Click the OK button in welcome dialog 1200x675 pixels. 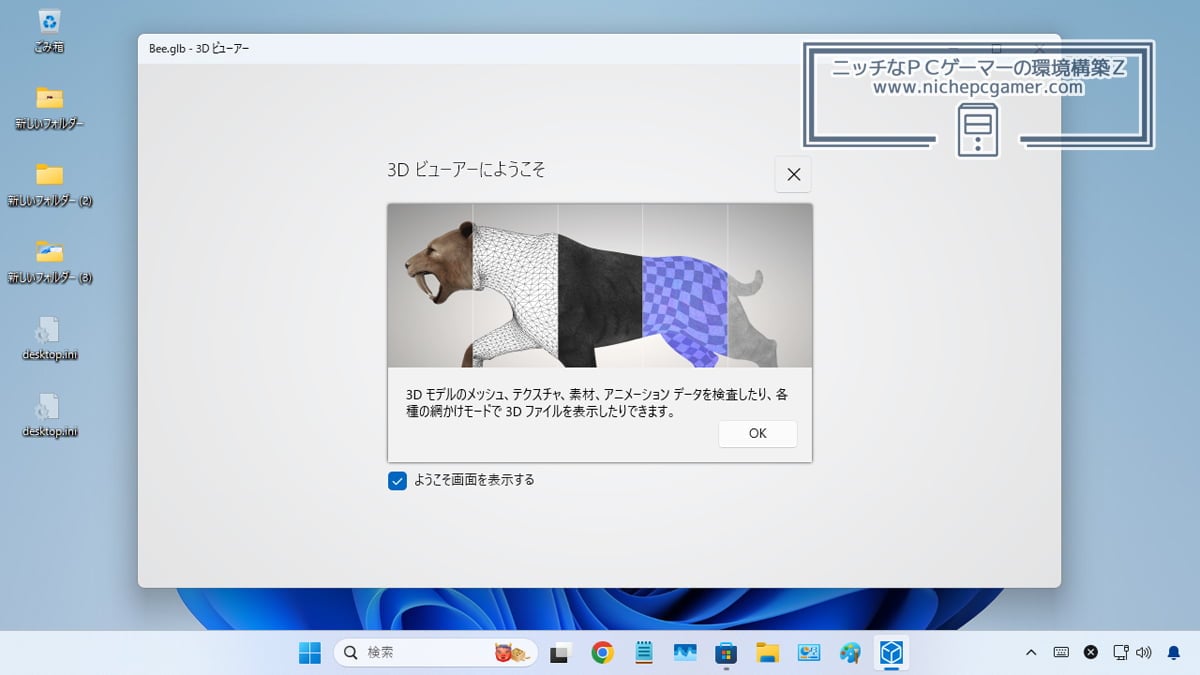[757, 433]
